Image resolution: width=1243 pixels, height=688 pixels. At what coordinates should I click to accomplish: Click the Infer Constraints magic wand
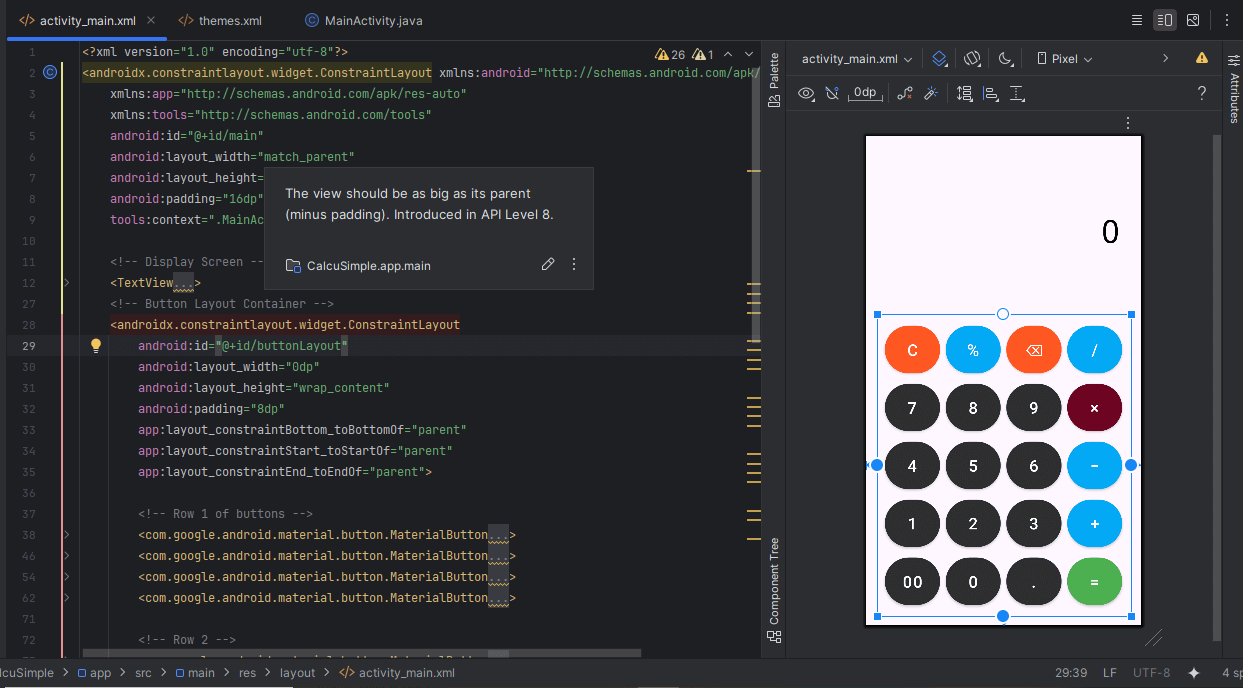(932, 92)
